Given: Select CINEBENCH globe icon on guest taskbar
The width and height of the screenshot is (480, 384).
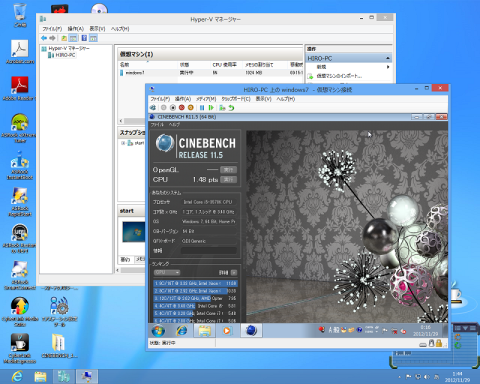Looking at the screenshot, I should pyautogui.click(x=251, y=330).
